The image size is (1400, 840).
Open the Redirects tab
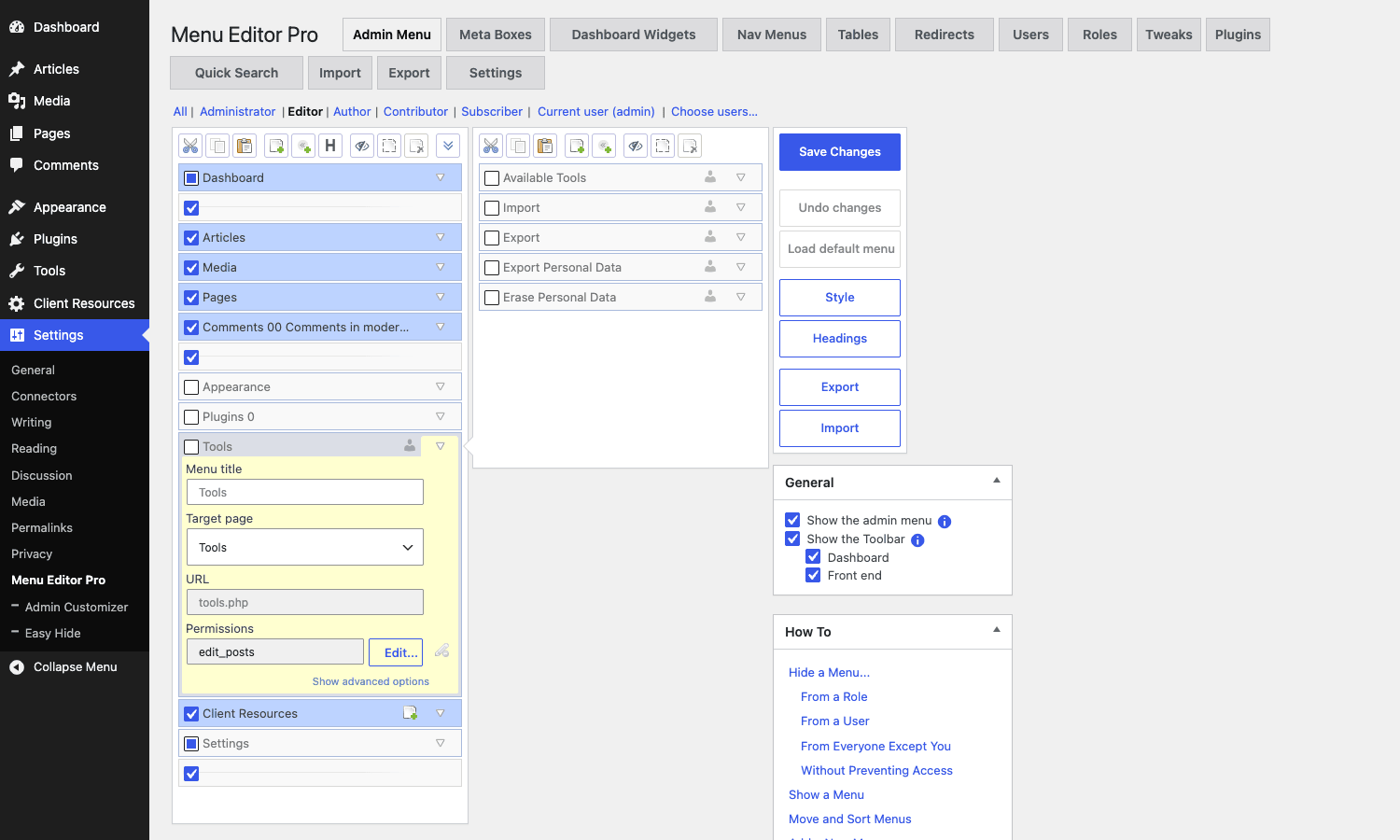945,35
